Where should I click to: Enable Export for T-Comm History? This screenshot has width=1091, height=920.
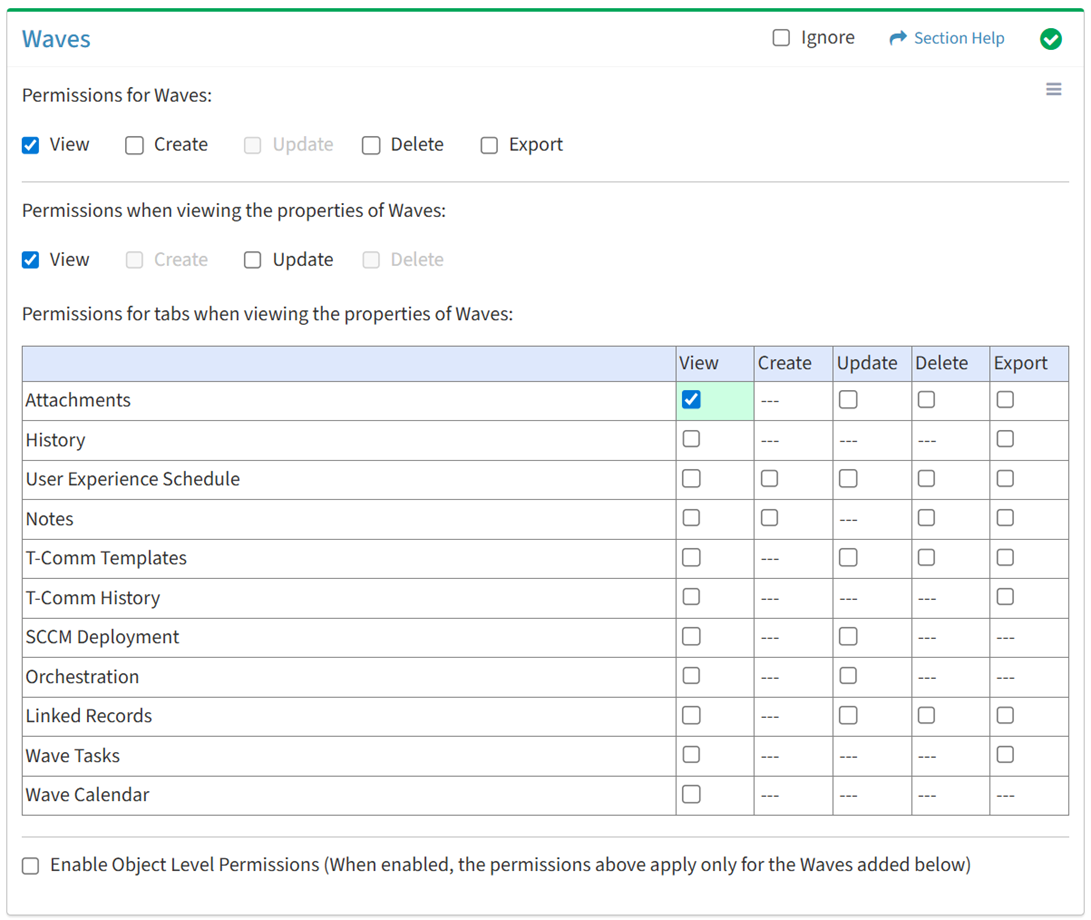point(1005,597)
